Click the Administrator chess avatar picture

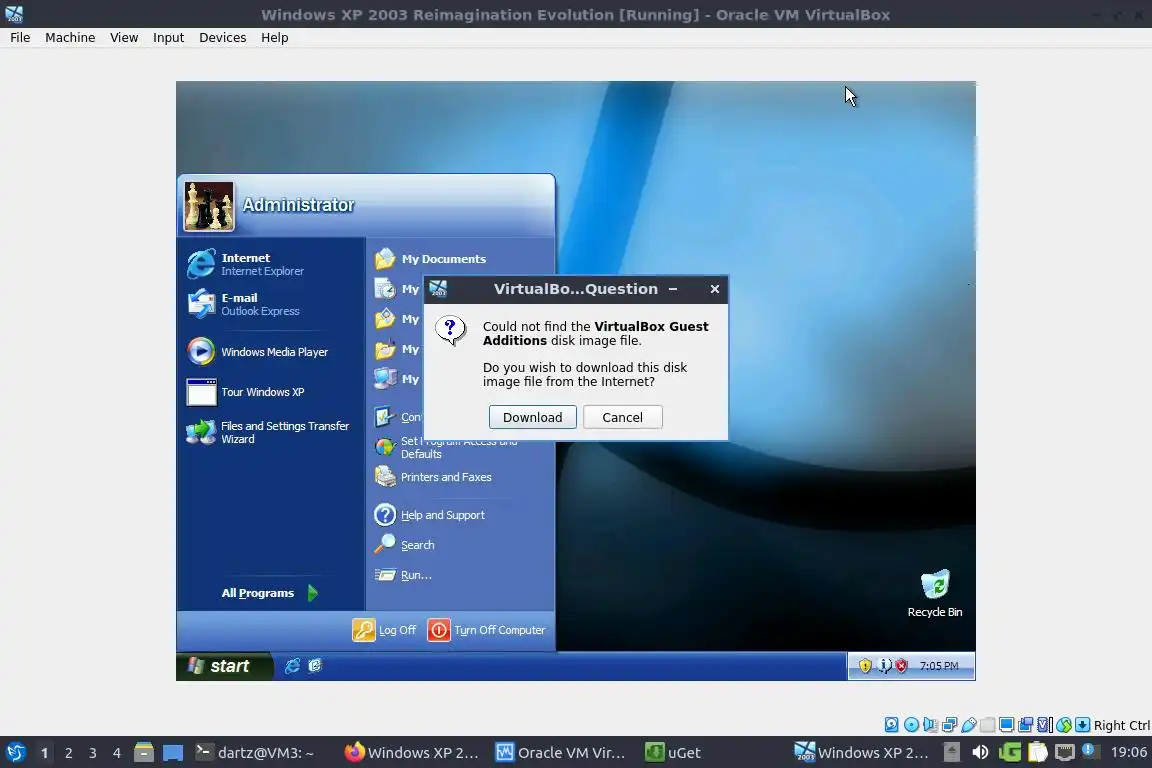click(x=209, y=207)
